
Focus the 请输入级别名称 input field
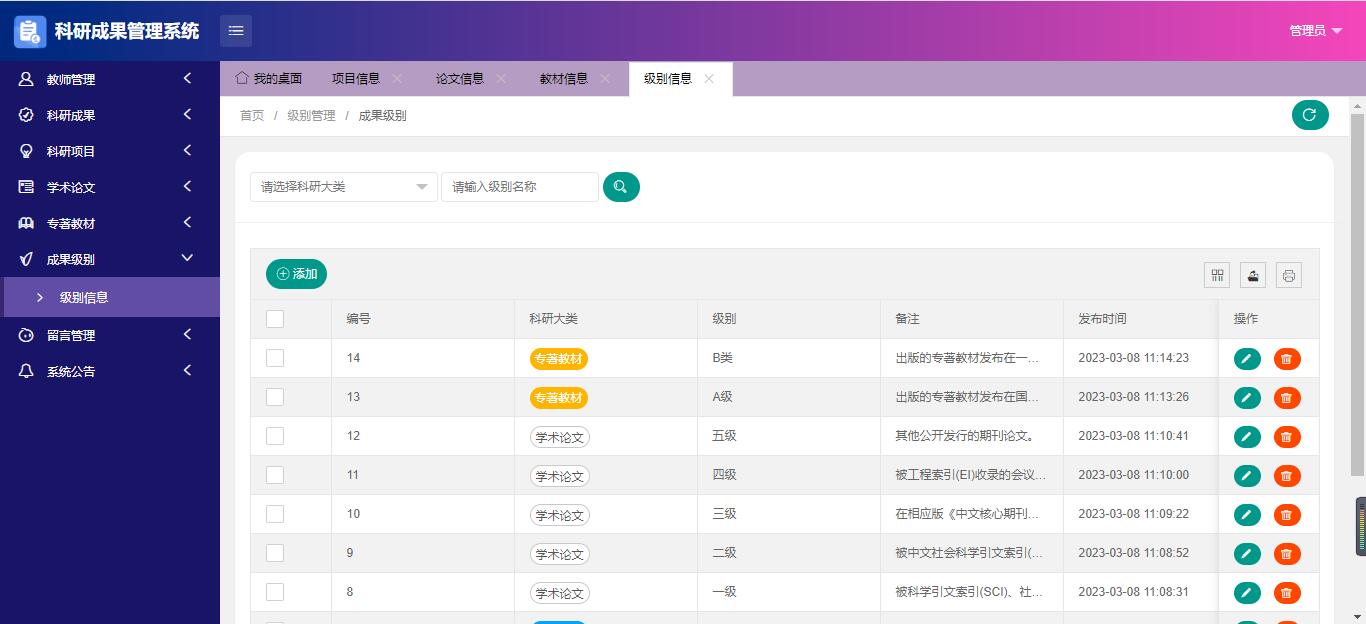pos(520,187)
